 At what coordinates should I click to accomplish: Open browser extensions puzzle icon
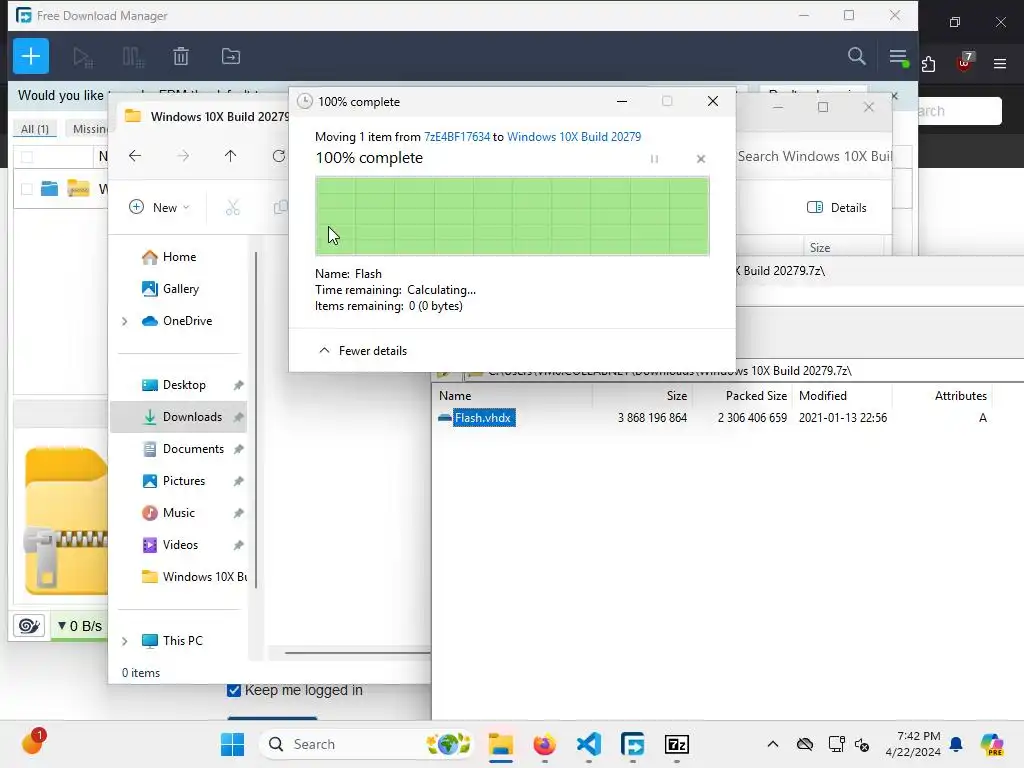coord(928,63)
